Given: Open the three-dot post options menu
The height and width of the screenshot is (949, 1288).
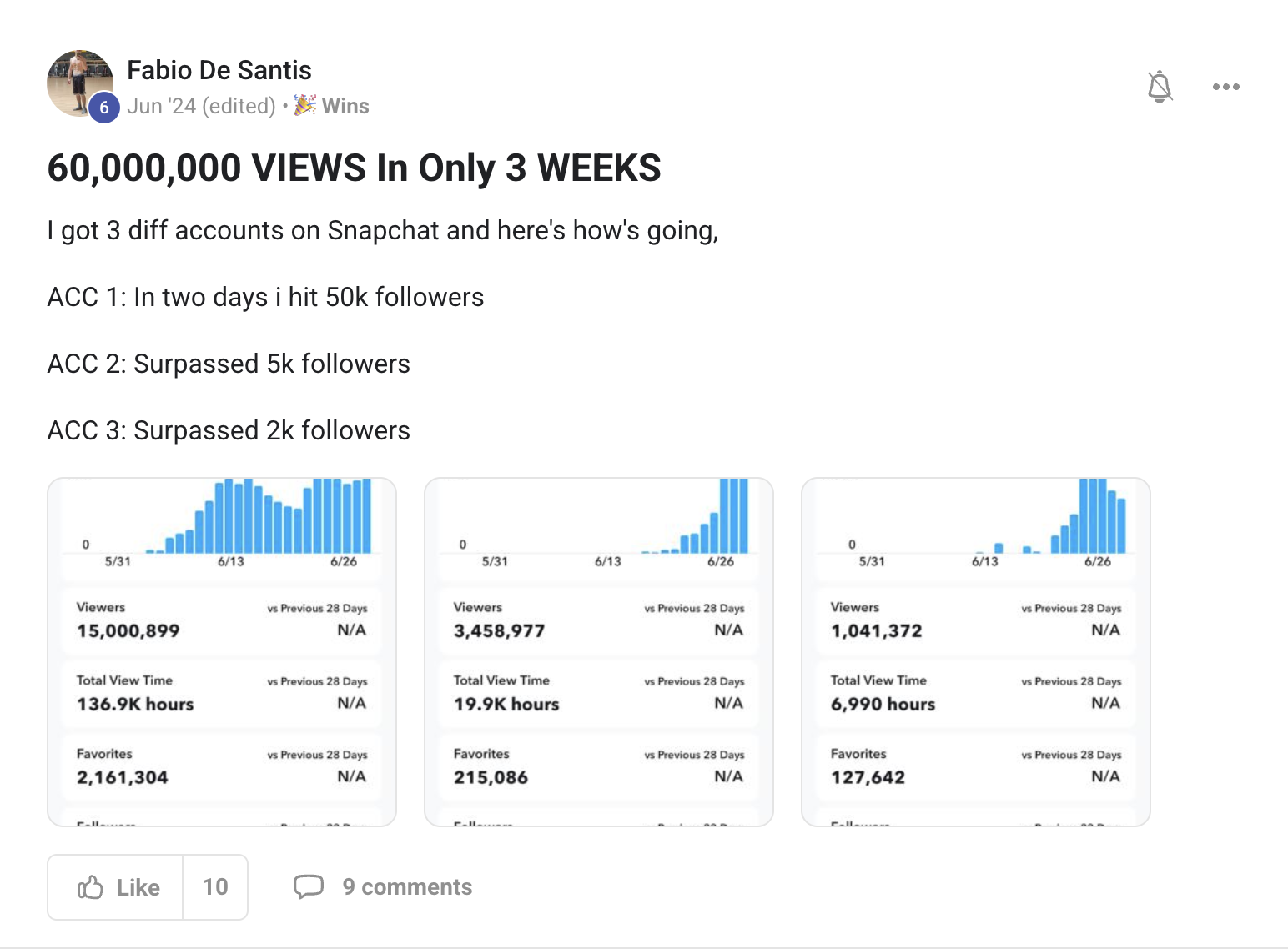Looking at the screenshot, I should point(1225,87).
